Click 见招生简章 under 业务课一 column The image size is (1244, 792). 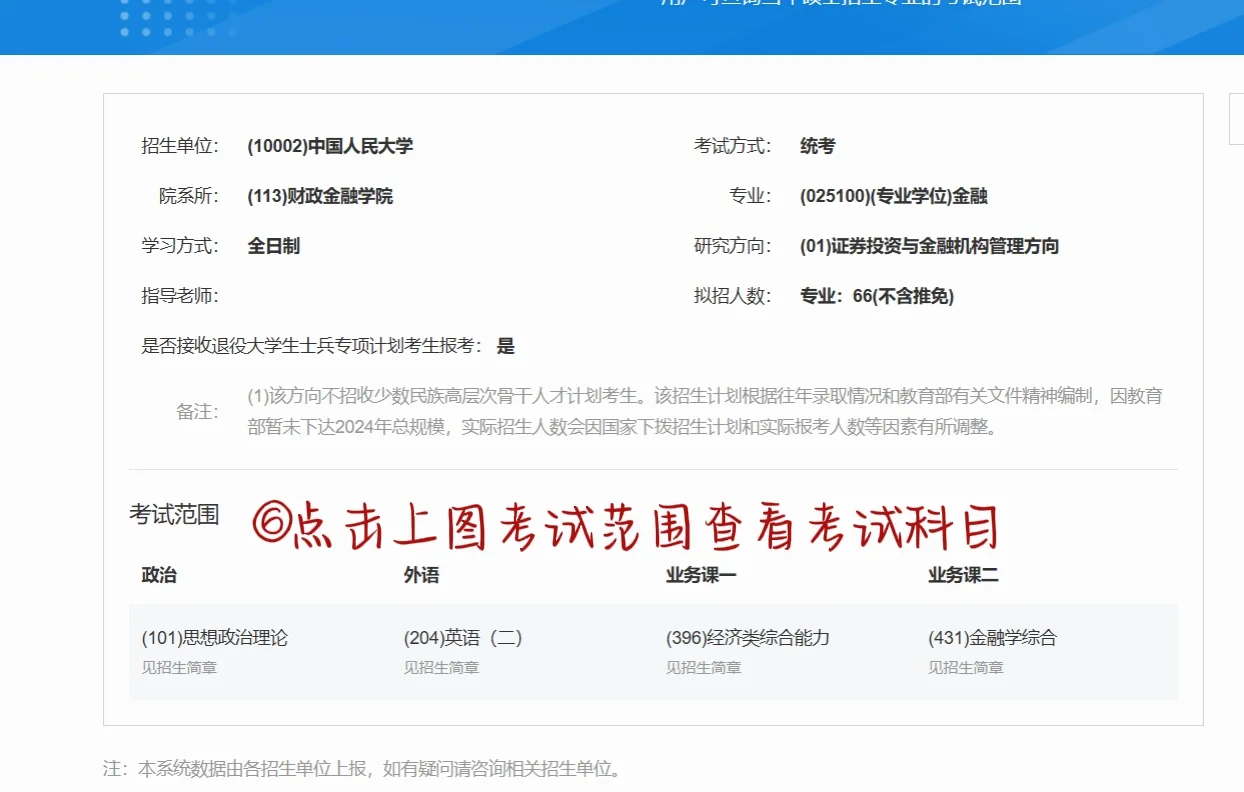point(702,667)
